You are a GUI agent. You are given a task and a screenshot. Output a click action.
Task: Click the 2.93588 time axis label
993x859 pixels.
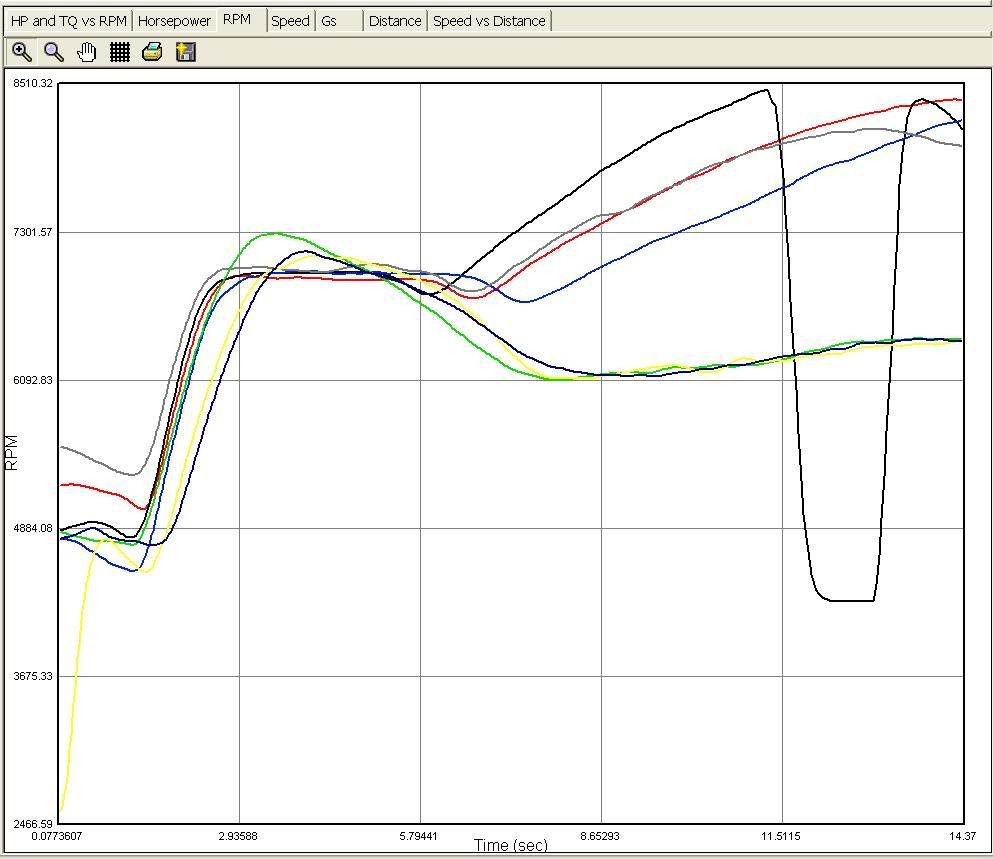point(238,836)
